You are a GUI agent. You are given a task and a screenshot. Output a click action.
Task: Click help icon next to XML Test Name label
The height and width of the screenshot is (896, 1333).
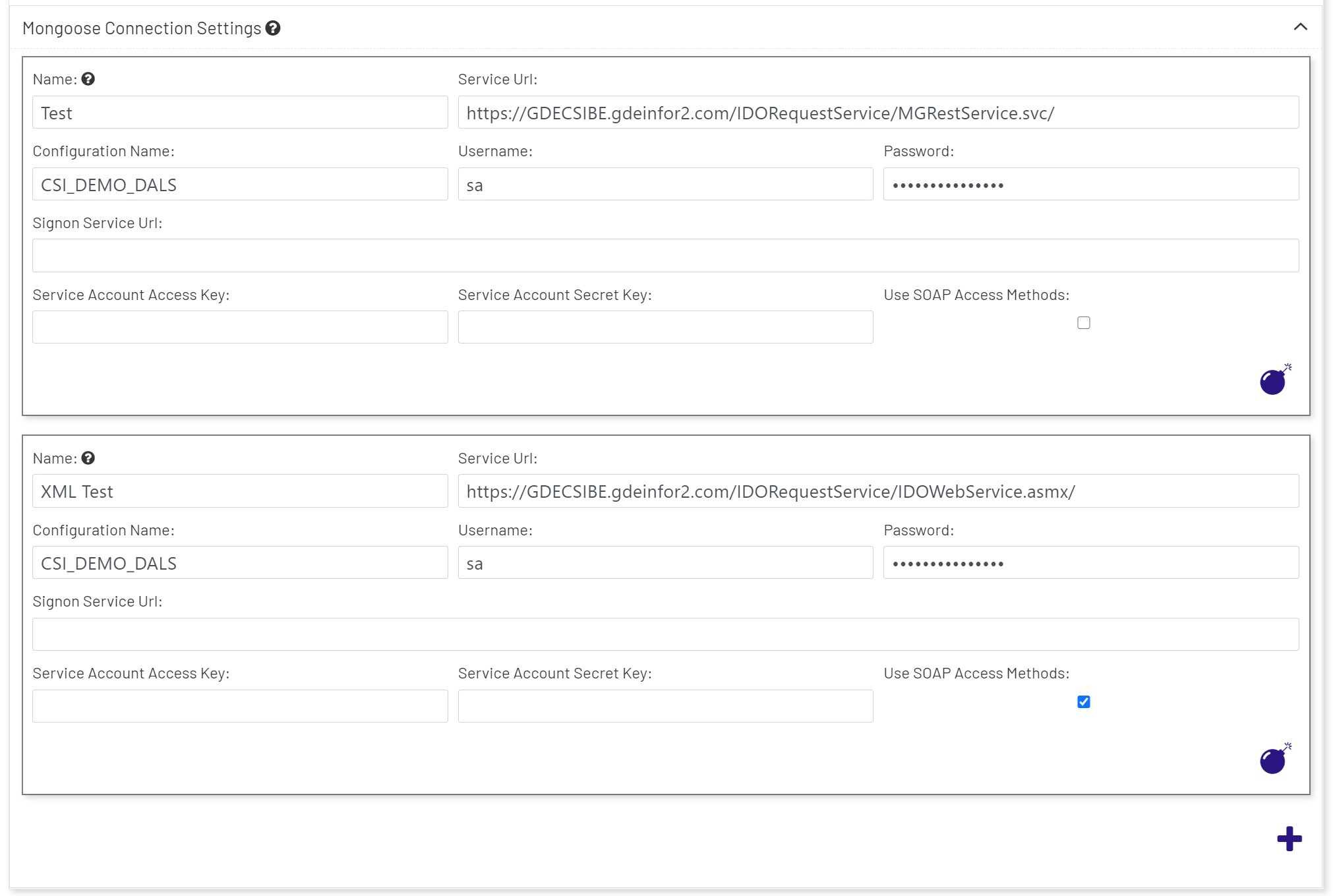[x=88, y=458]
